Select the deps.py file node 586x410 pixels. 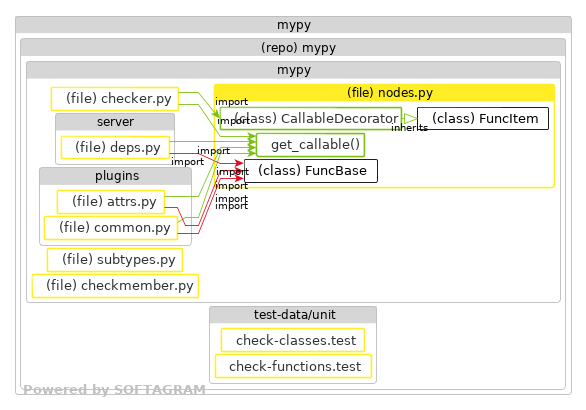coord(115,147)
